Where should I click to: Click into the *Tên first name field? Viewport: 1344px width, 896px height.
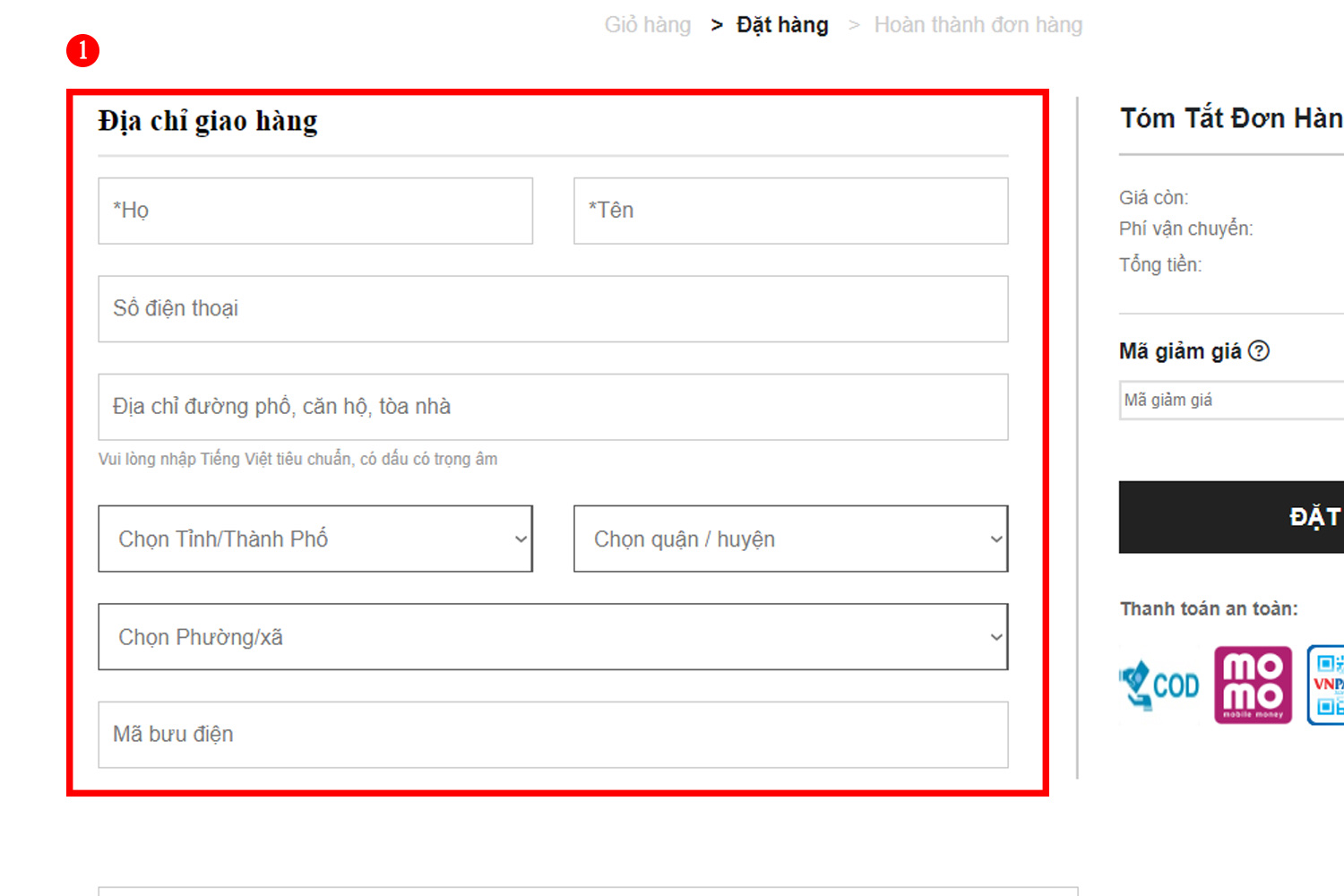790,211
